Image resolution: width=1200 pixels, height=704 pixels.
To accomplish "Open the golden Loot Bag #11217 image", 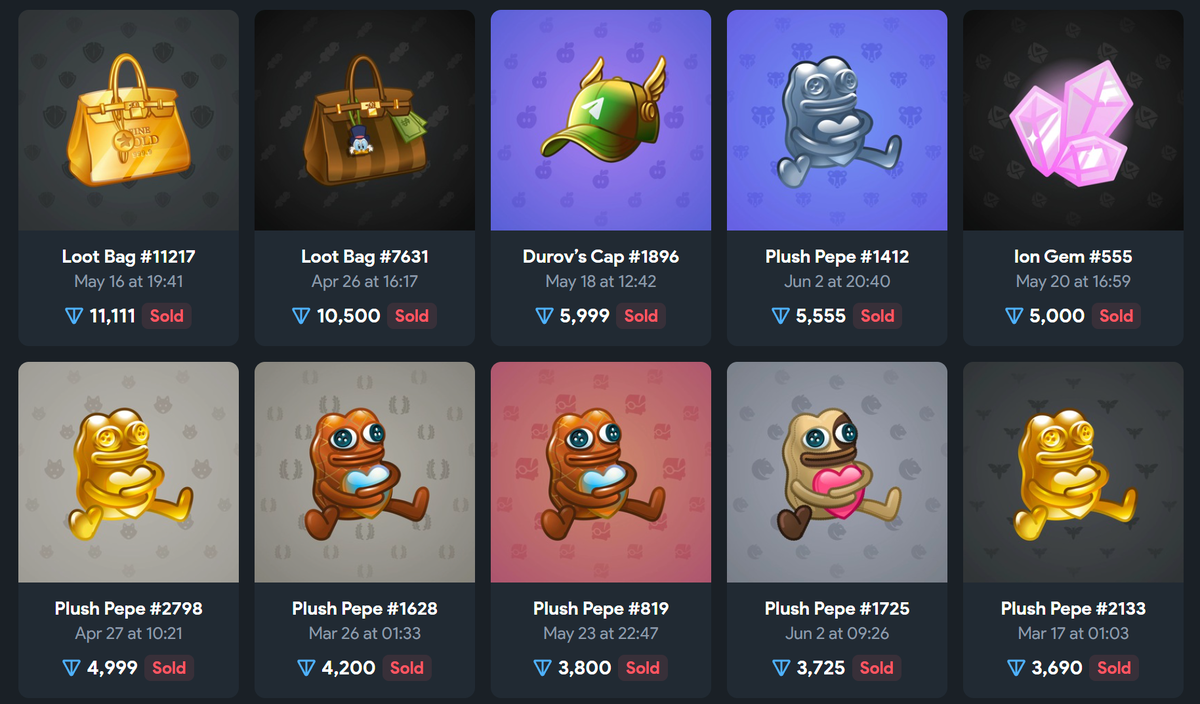I will coord(129,120).
